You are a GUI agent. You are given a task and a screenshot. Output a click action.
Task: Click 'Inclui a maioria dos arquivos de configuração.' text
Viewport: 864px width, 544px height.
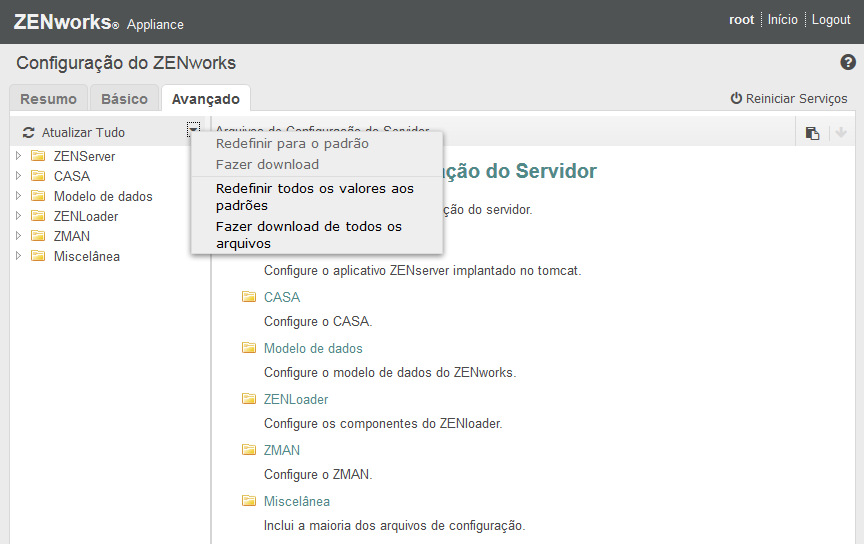tap(395, 525)
